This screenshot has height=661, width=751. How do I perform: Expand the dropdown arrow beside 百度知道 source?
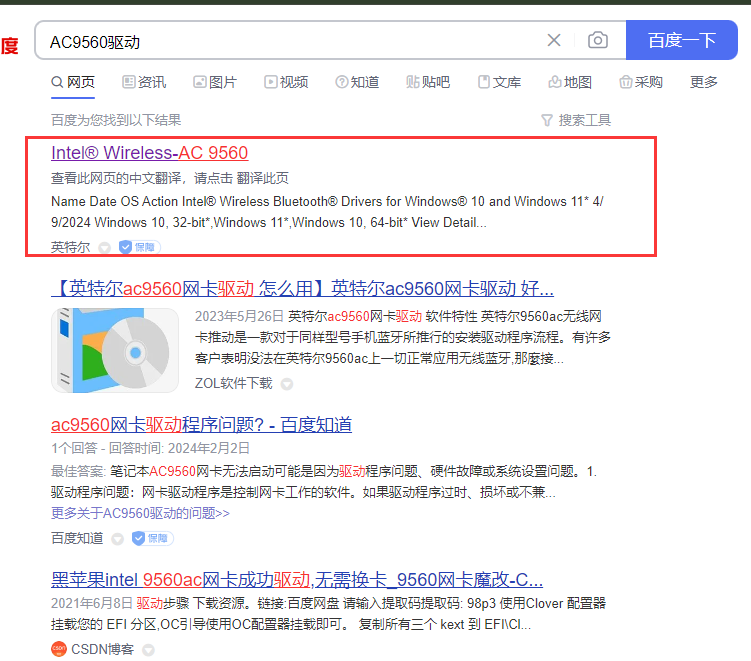(117, 539)
